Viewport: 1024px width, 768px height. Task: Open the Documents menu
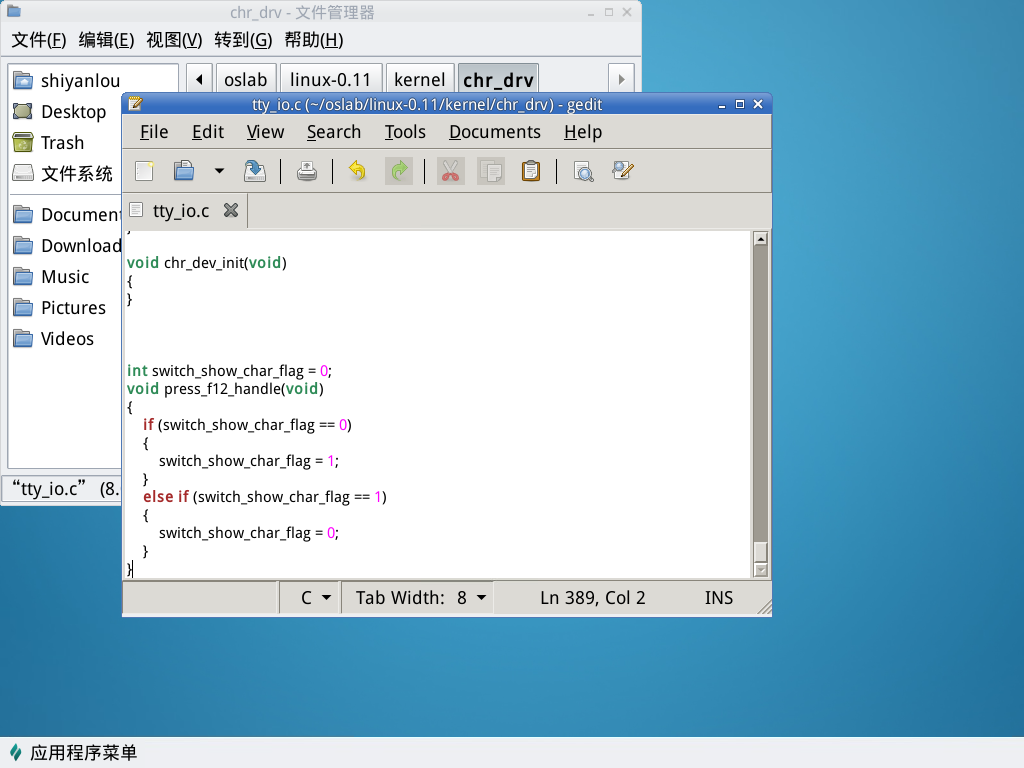coord(494,132)
